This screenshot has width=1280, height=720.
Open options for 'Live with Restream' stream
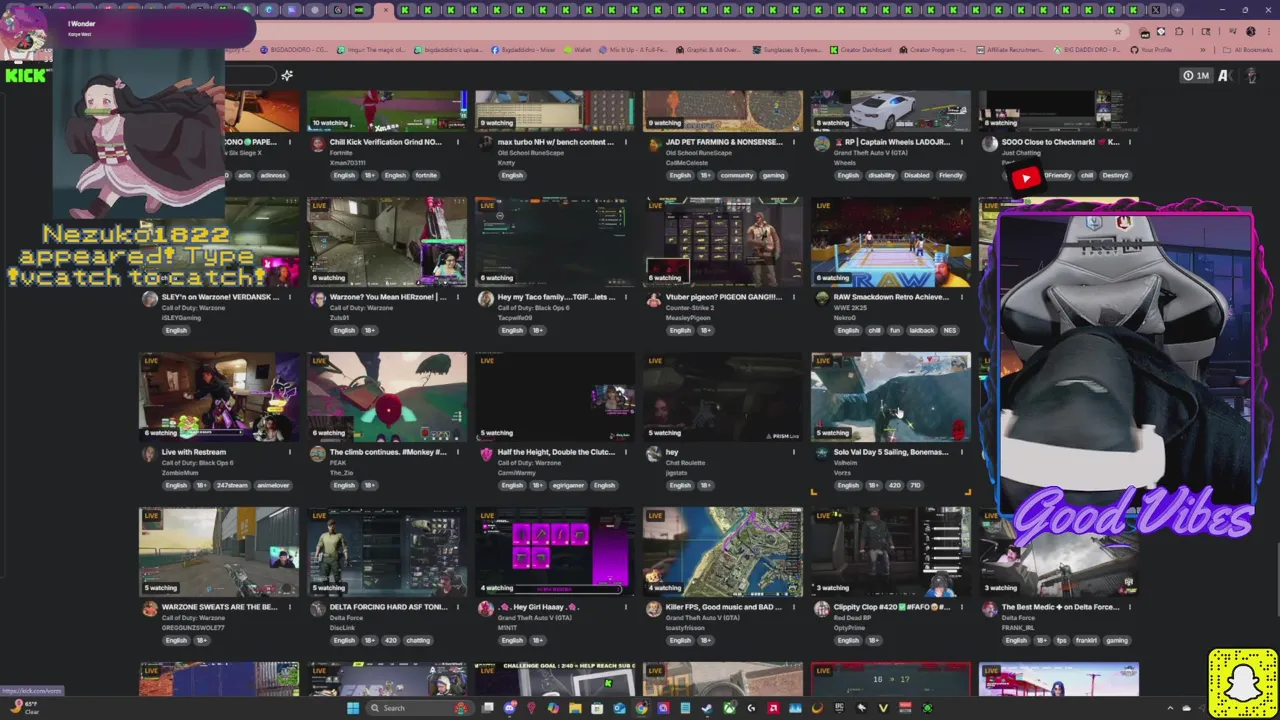coord(290,452)
